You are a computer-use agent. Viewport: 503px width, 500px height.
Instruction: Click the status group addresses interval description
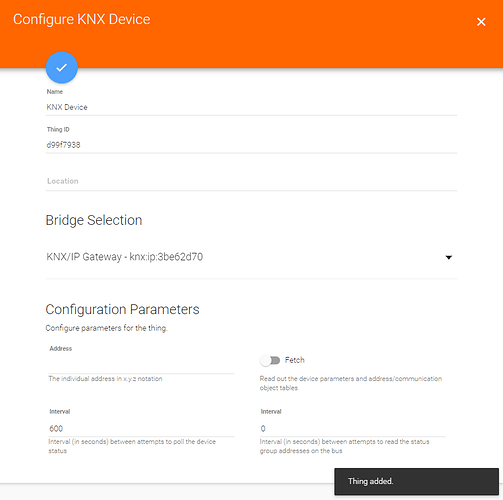(x=344, y=446)
